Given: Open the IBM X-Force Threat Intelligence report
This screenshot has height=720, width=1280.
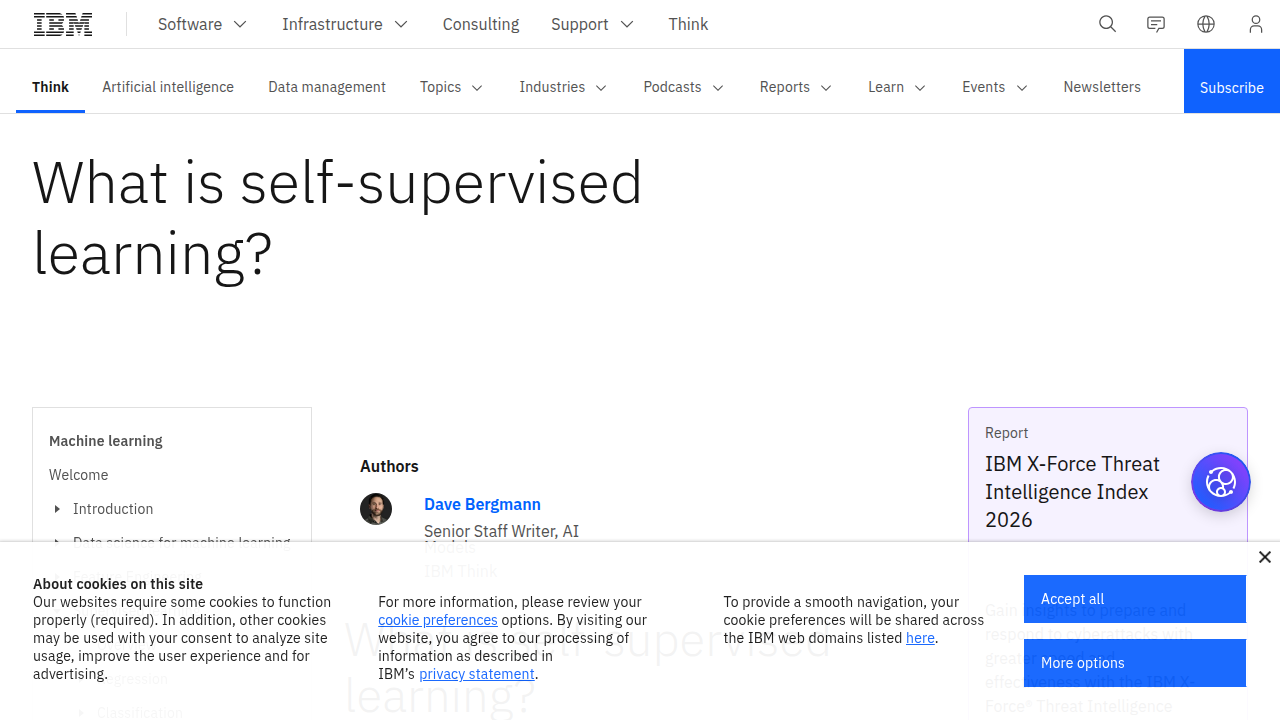Looking at the screenshot, I should pyautogui.click(x=1072, y=492).
